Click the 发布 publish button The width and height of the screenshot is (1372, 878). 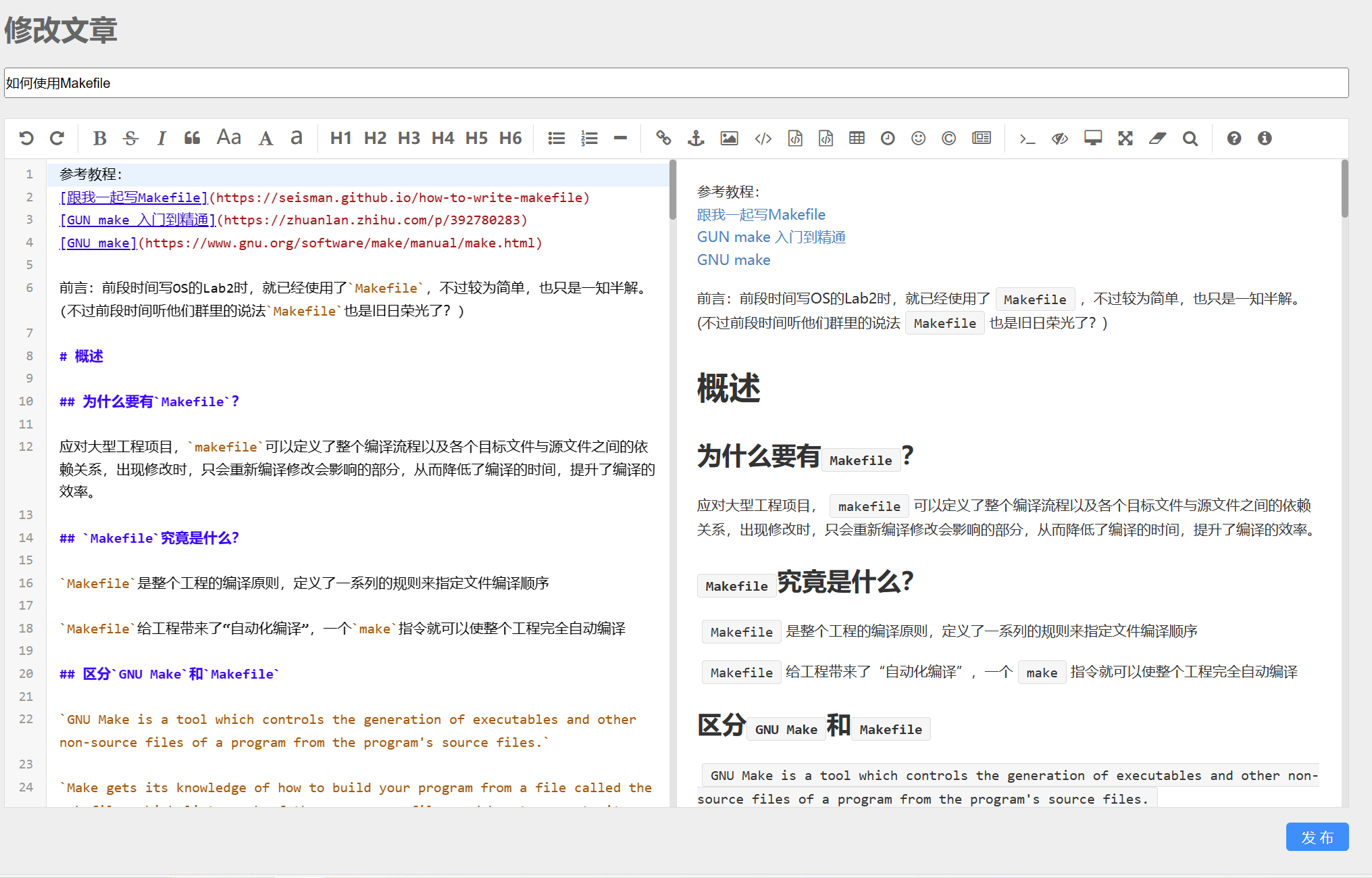tap(1317, 837)
